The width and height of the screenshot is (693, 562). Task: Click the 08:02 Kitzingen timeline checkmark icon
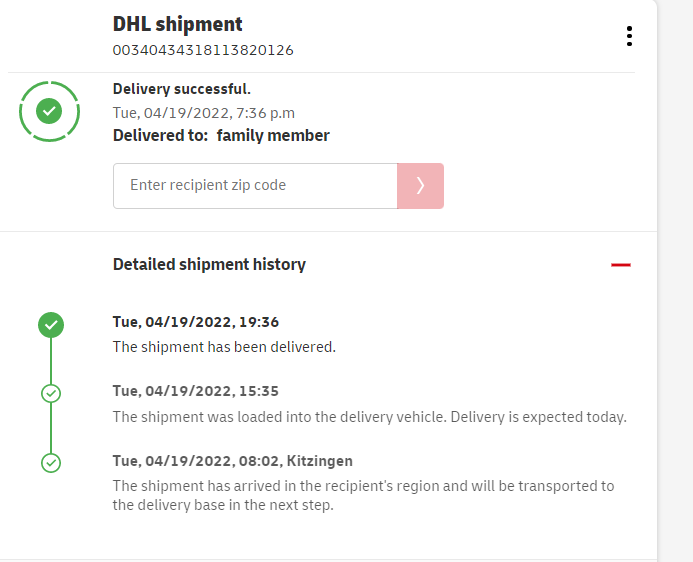point(51,463)
